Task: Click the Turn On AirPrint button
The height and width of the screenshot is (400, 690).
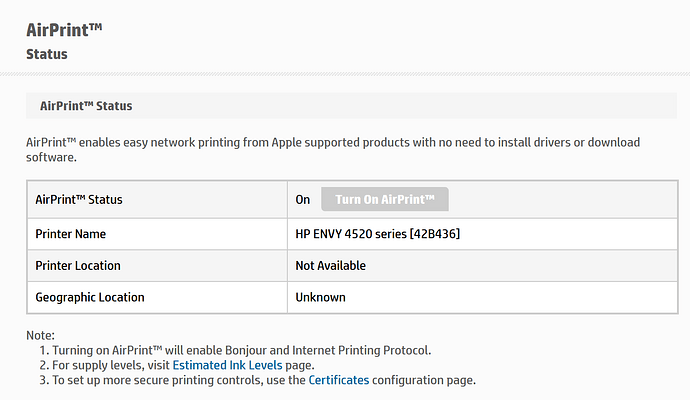Action: point(385,199)
